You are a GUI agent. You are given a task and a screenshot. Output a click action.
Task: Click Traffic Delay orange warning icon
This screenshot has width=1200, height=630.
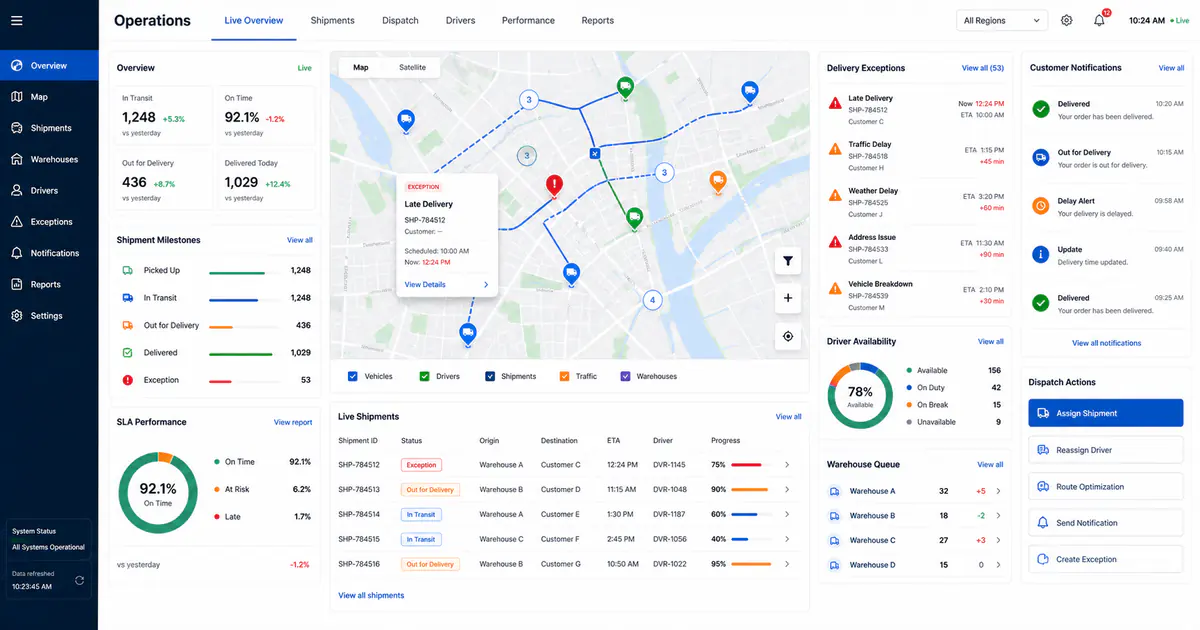coord(835,149)
